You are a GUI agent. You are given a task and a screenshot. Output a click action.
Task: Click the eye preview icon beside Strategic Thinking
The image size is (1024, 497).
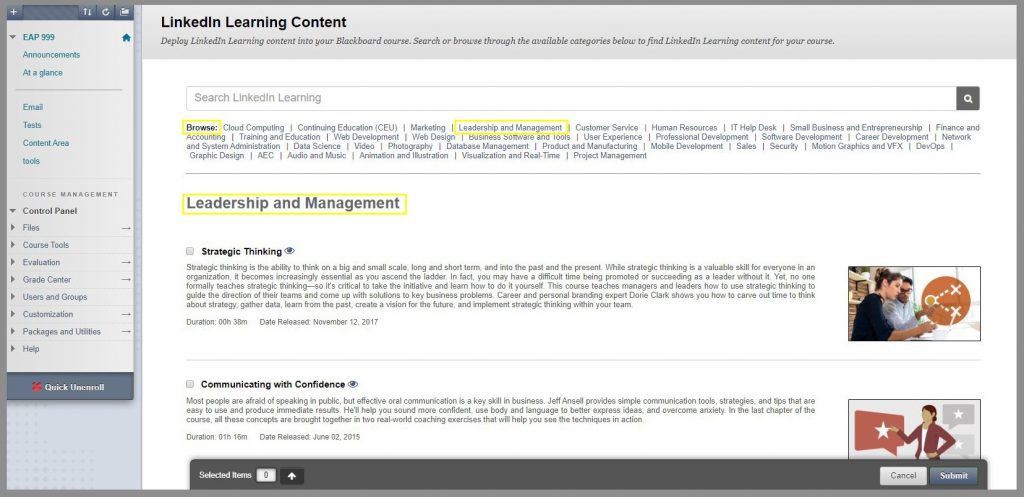(x=290, y=251)
